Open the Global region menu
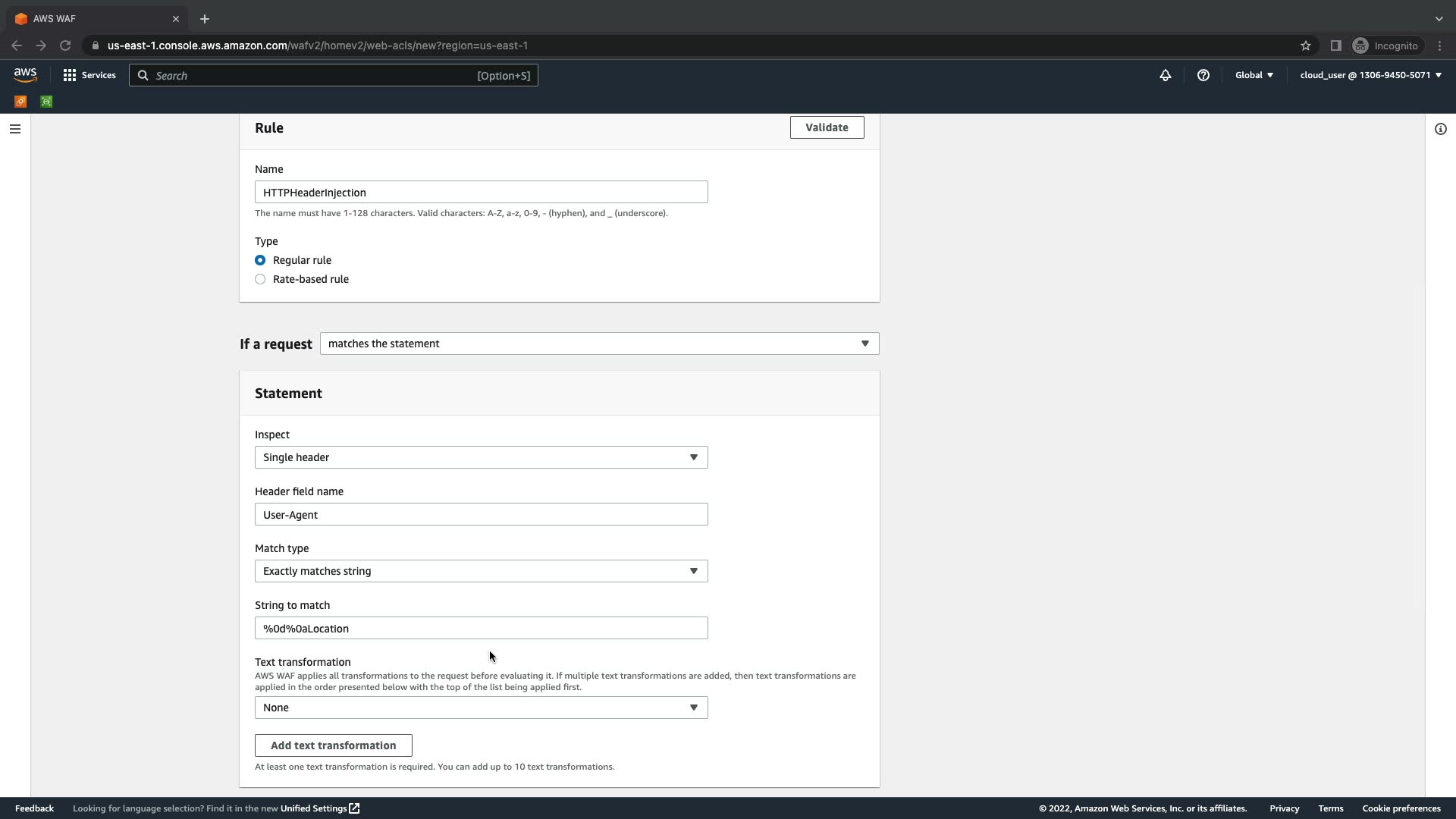Viewport: 1456px width, 819px height. pyautogui.click(x=1254, y=75)
